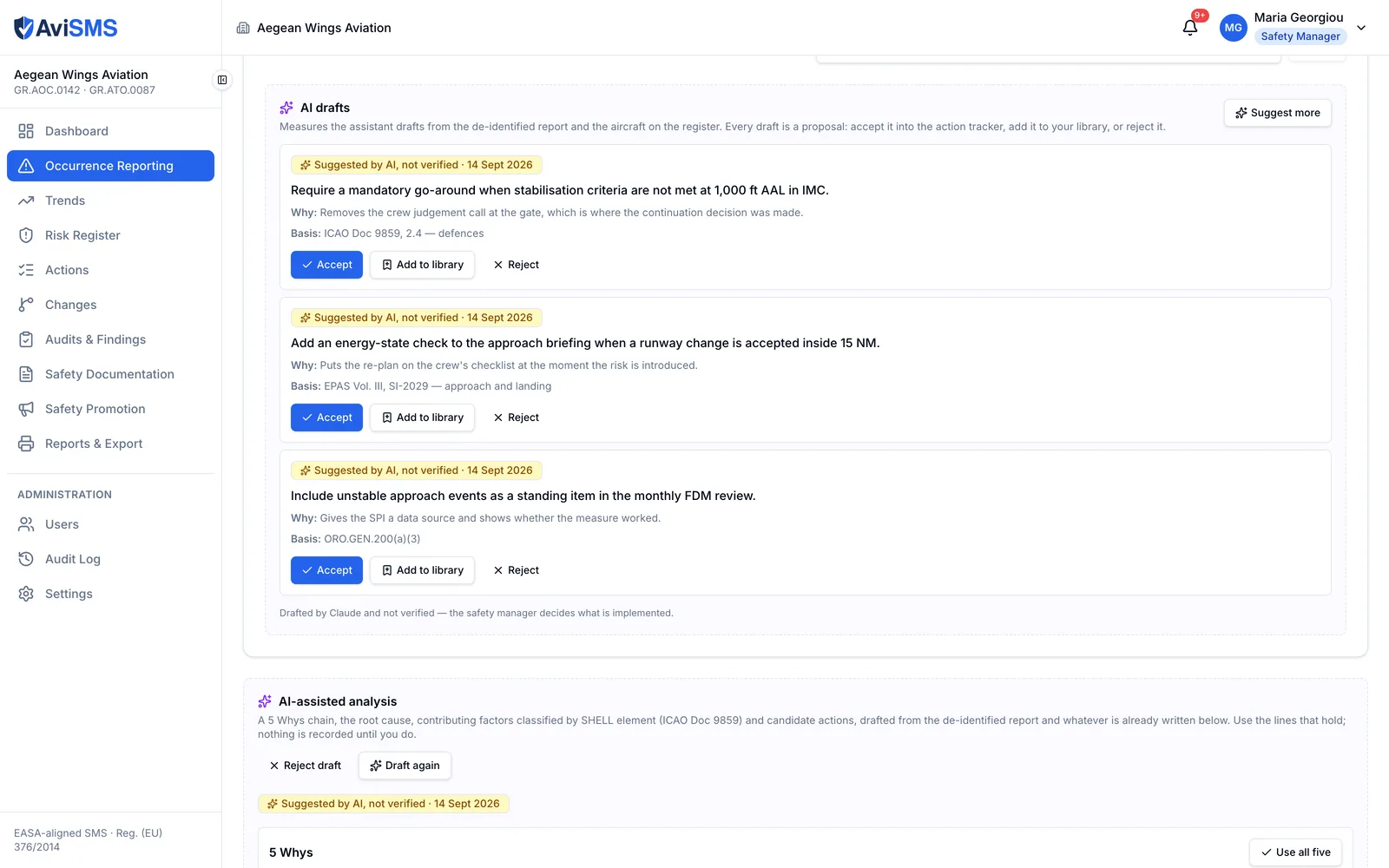Accept the monthly FDM review draft
The width and height of the screenshot is (1389, 868).
point(326,570)
